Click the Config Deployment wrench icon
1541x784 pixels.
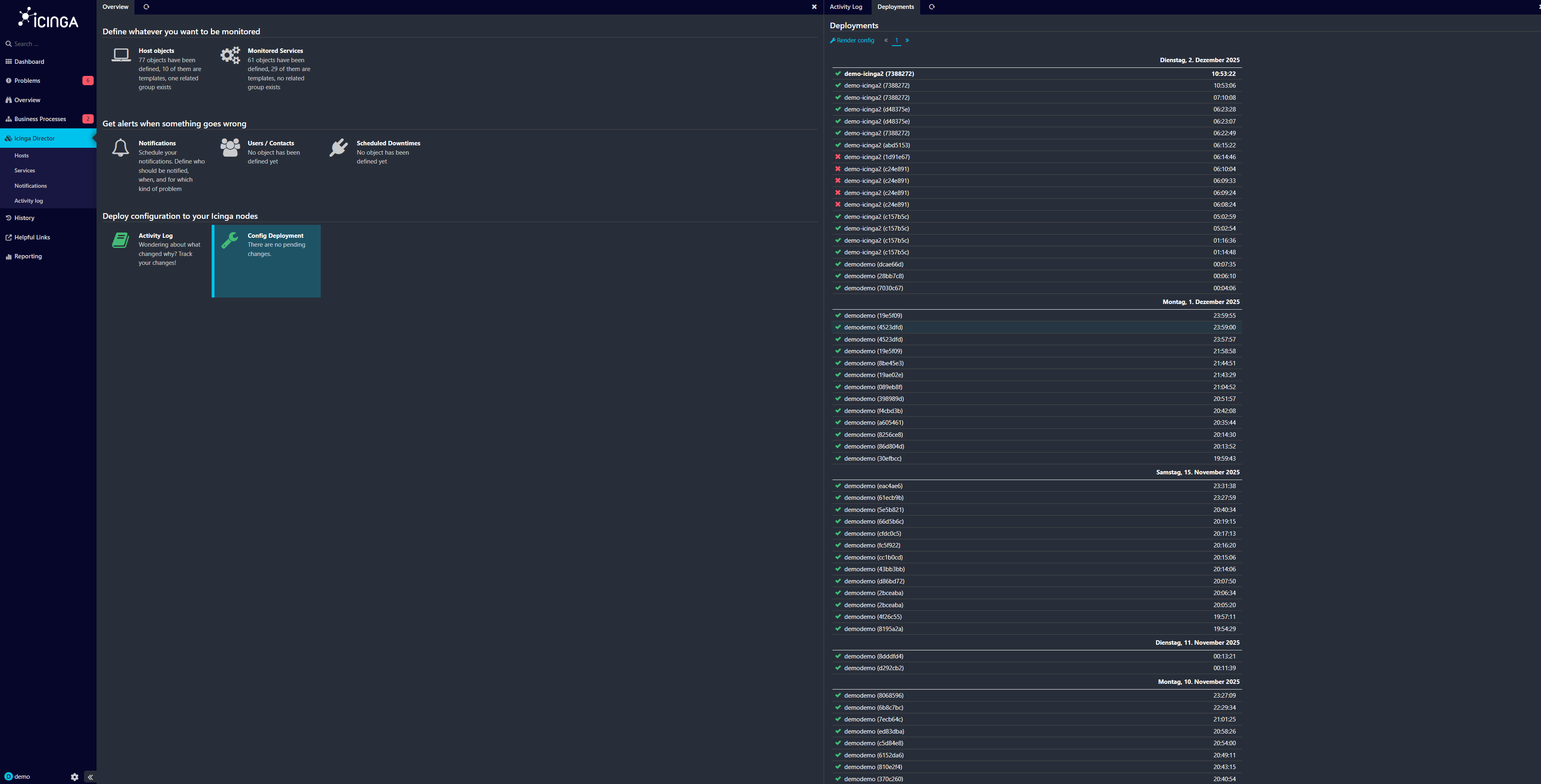(x=230, y=240)
